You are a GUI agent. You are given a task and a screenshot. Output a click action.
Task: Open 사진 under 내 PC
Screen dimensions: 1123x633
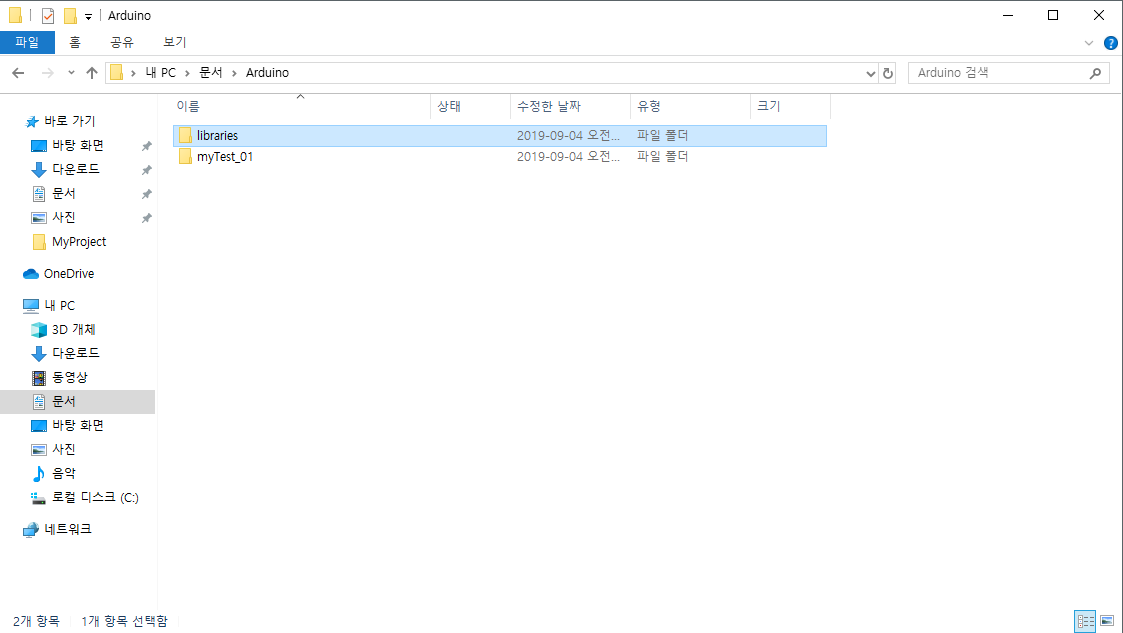(x=63, y=449)
